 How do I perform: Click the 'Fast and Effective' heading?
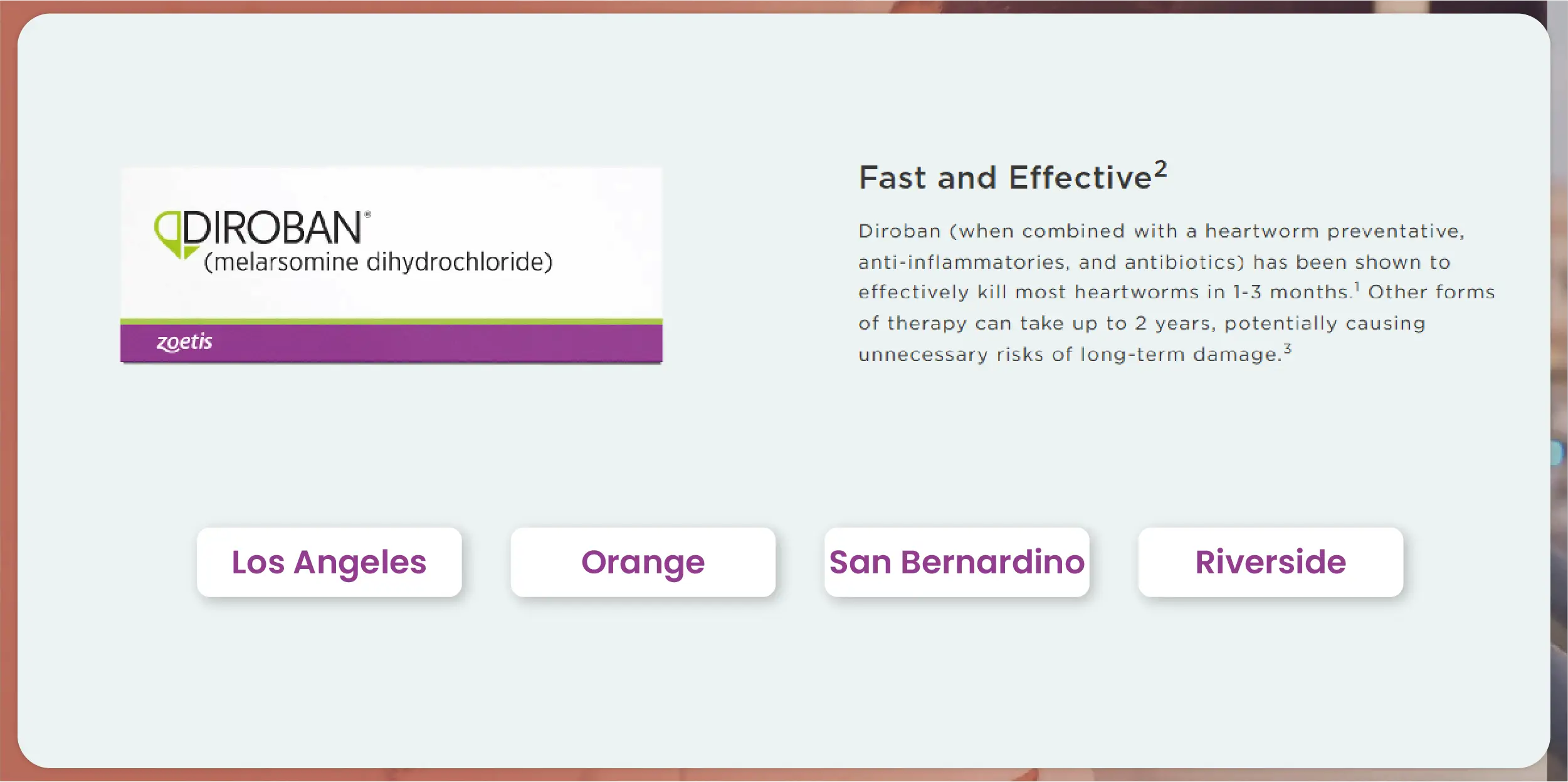(1005, 178)
